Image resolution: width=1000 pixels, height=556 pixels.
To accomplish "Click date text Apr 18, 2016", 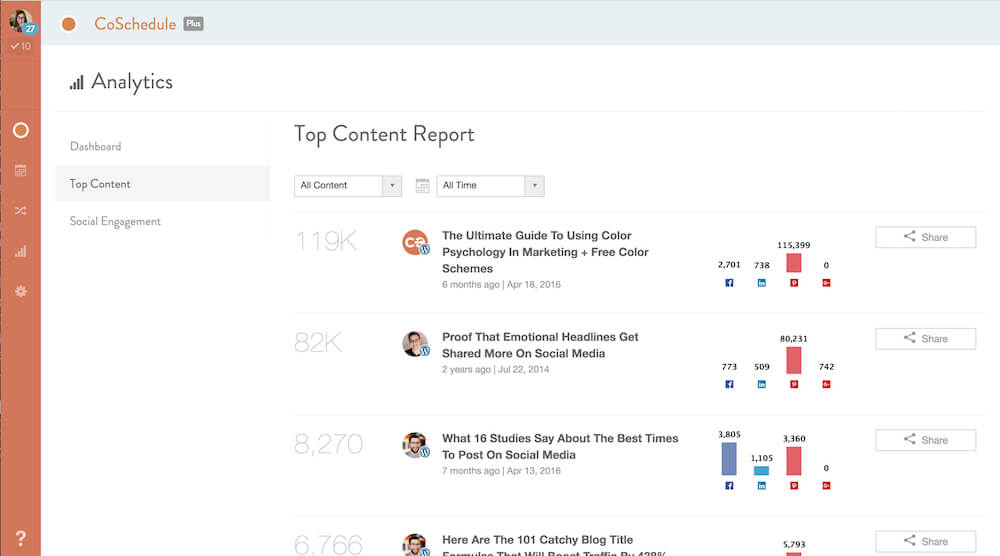I will (x=534, y=284).
